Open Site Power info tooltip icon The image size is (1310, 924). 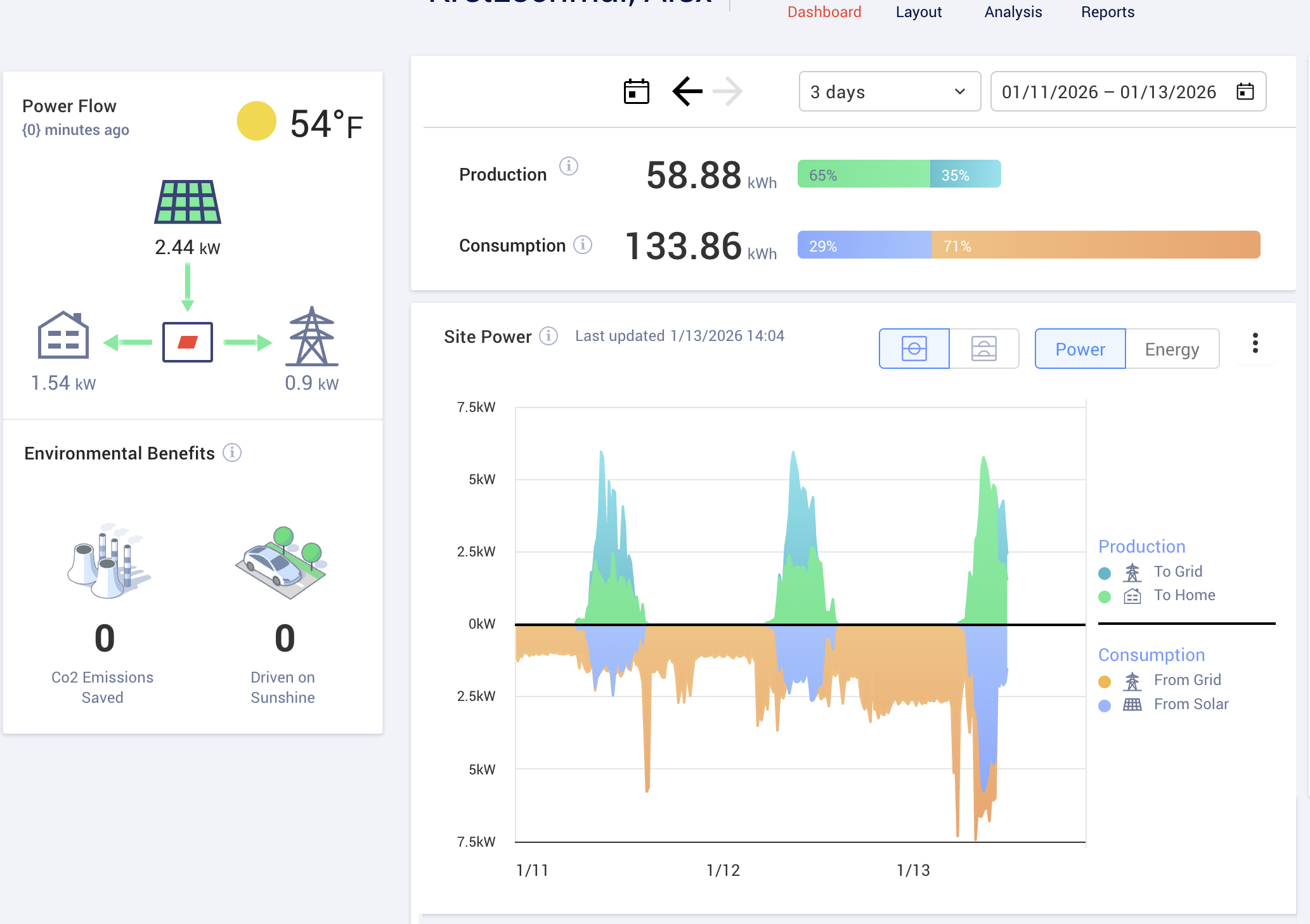pyautogui.click(x=548, y=336)
